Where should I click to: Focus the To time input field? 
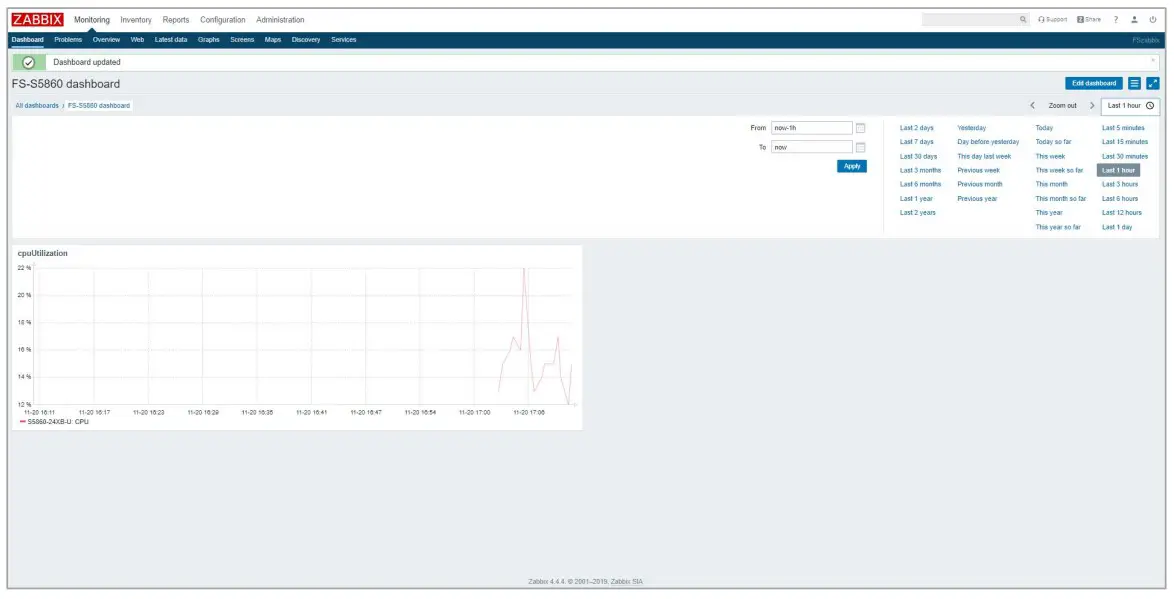point(812,148)
